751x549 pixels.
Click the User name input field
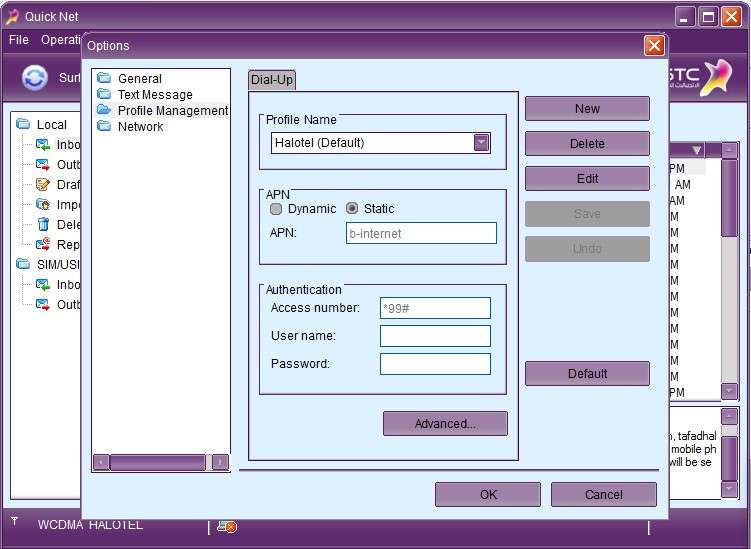click(x=435, y=336)
